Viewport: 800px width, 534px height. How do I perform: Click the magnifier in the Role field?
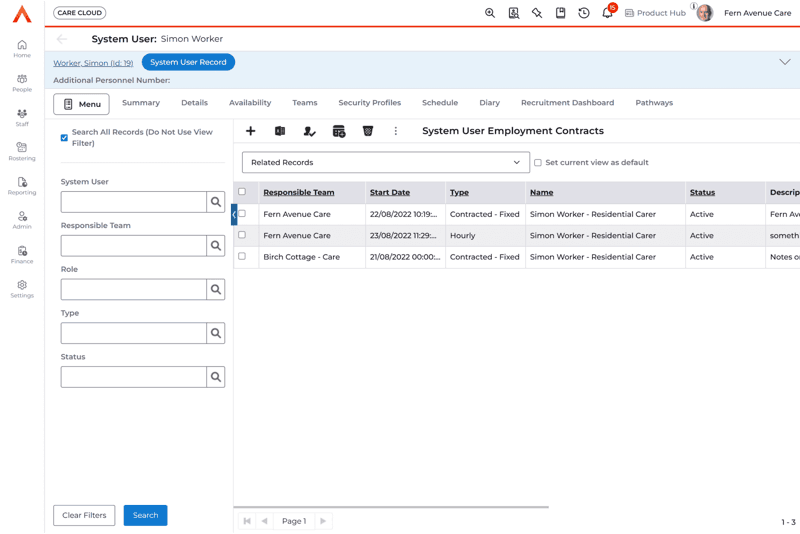pos(216,290)
